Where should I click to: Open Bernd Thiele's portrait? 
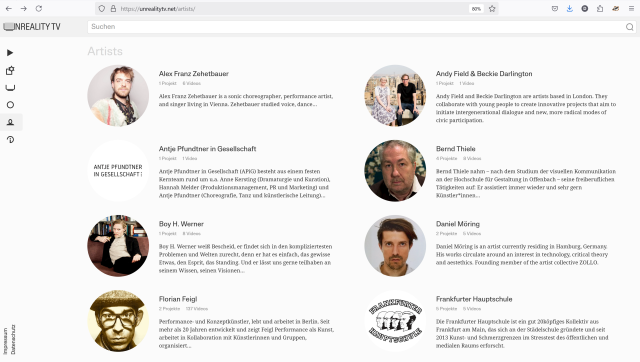coord(395,171)
